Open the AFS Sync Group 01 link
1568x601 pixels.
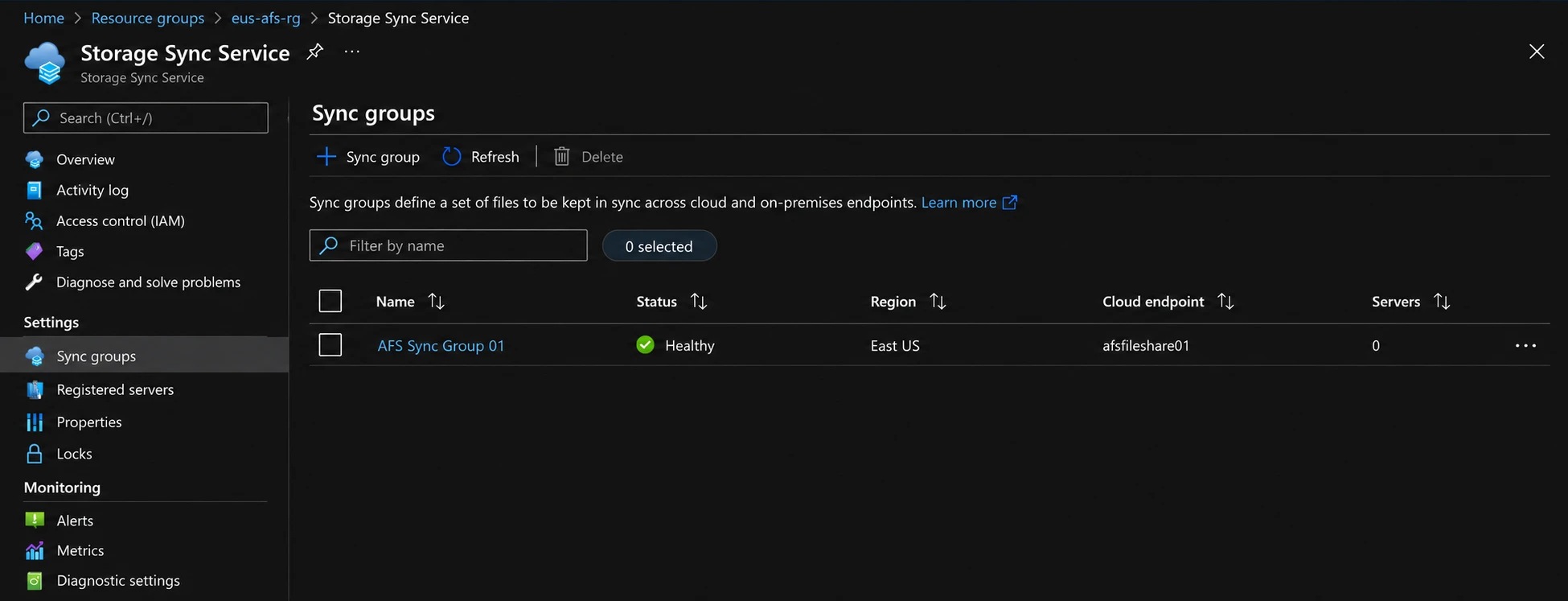[x=441, y=346]
